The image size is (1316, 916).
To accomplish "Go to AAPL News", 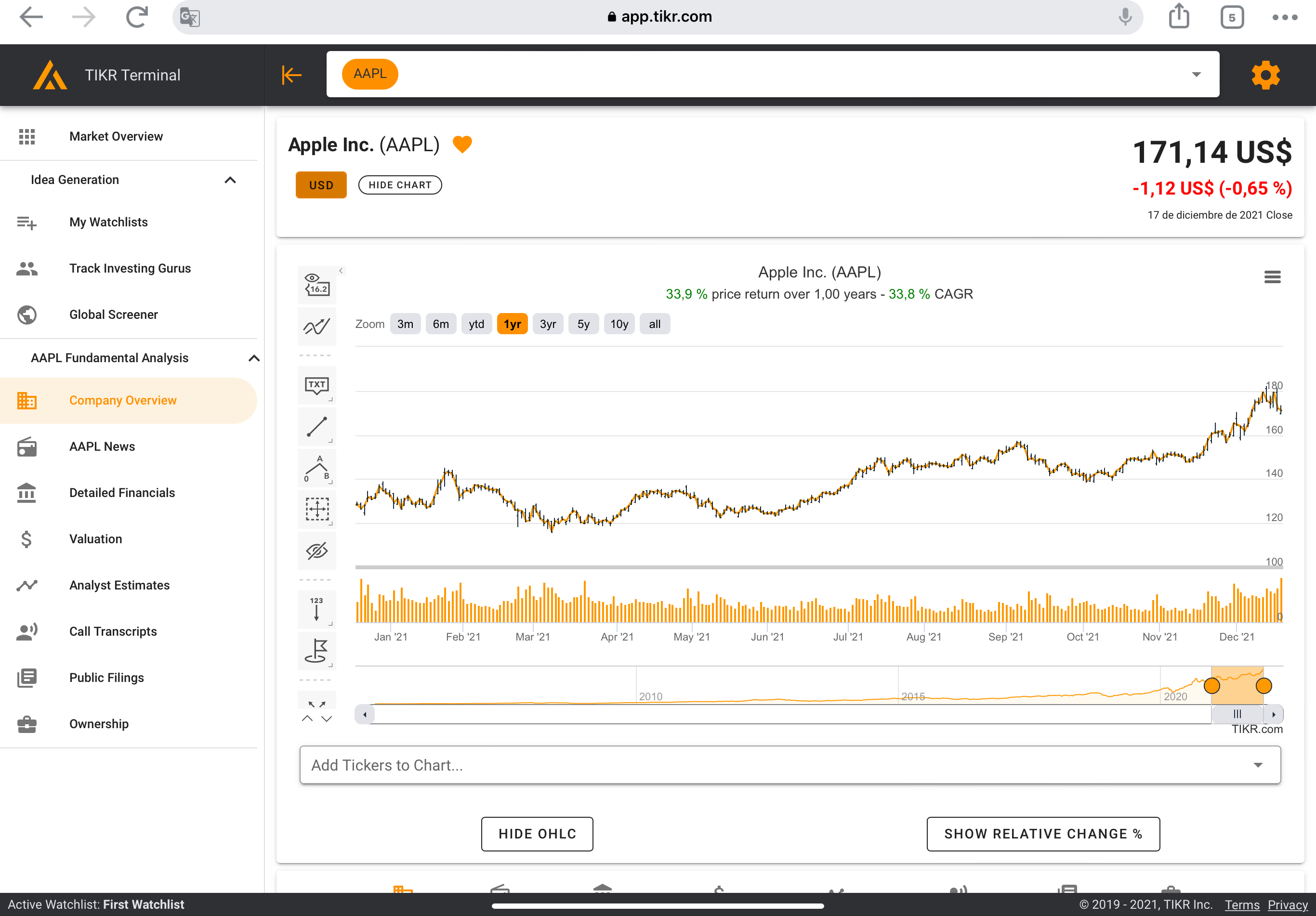I will click(x=129, y=446).
